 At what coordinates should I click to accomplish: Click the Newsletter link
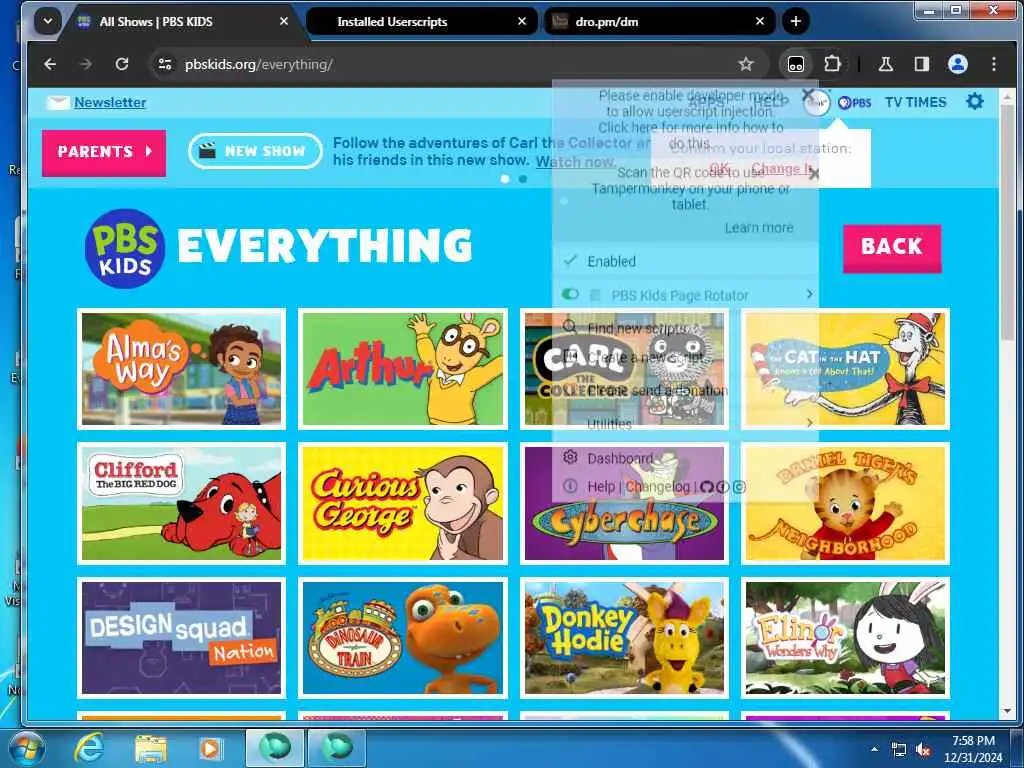click(110, 103)
